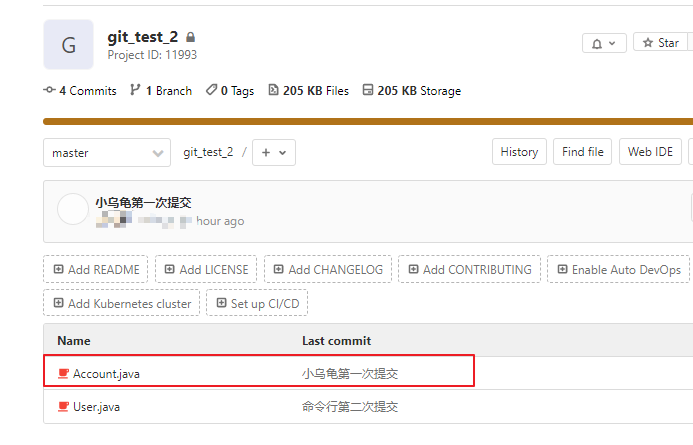Click Add LICENSE
This screenshot has width=693, height=445.
click(206, 269)
